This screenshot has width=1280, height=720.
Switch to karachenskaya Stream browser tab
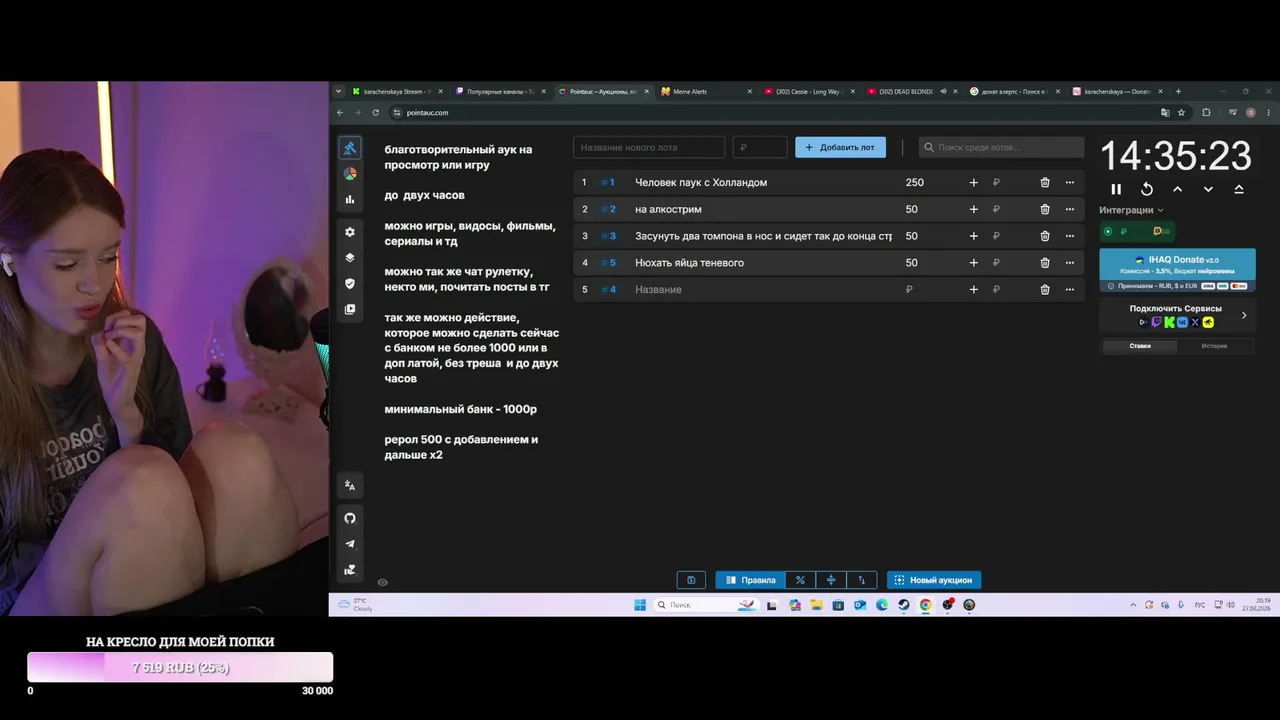coord(395,91)
